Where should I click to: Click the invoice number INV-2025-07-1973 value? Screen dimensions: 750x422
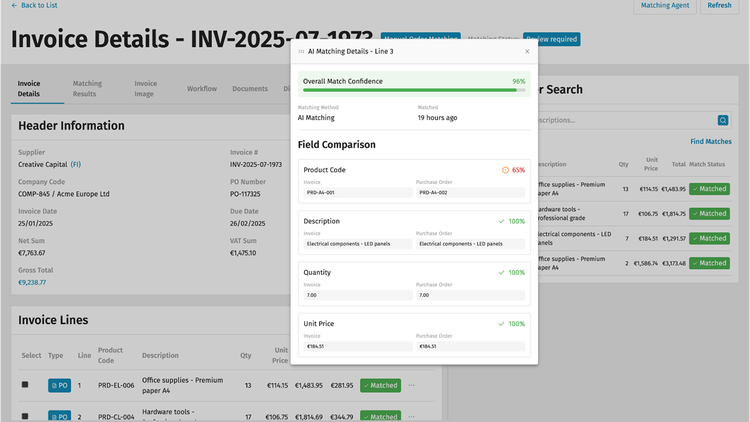tap(256, 165)
